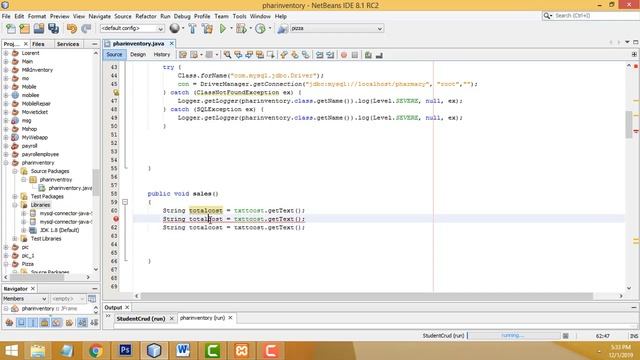Toggle Show Inner Classes filter in Navigator
Image resolution: width=640 pixels, height=360 pixels.
[x=57, y=323]
